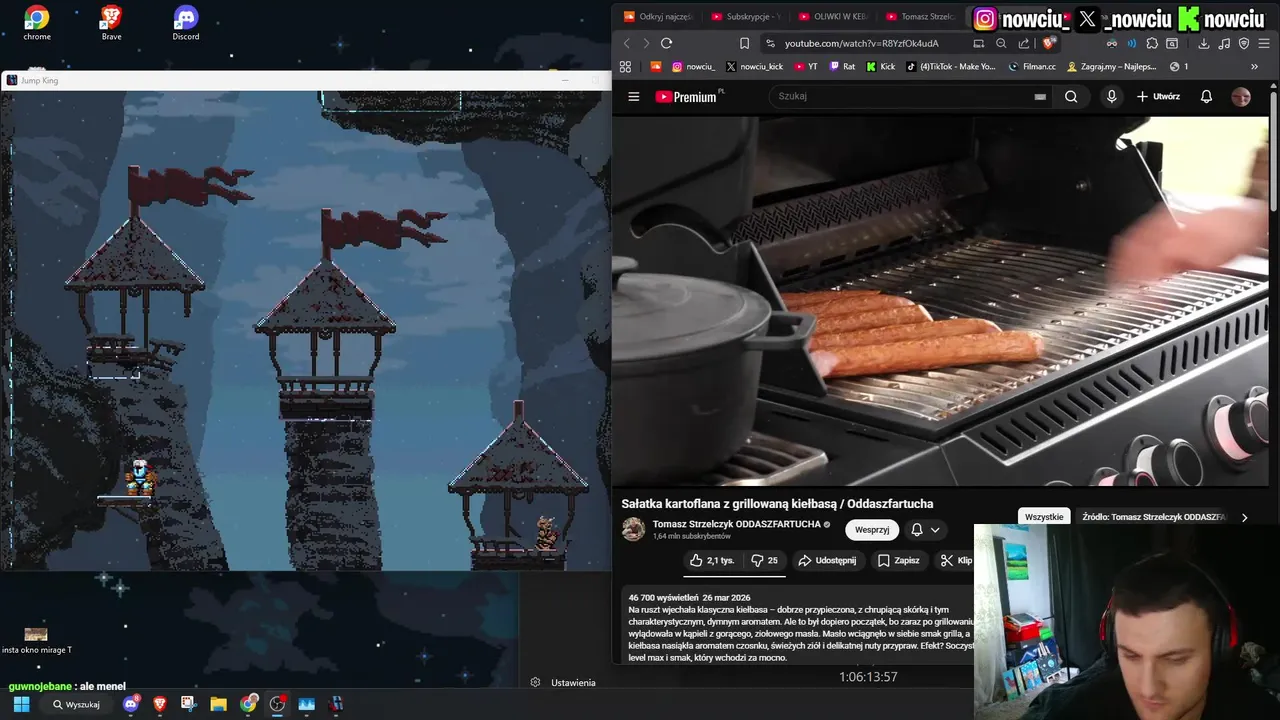Click the share page icon in address bar
Image resolution: width=1280 pixels, height=720 pixels.
tap(1024, 43)
